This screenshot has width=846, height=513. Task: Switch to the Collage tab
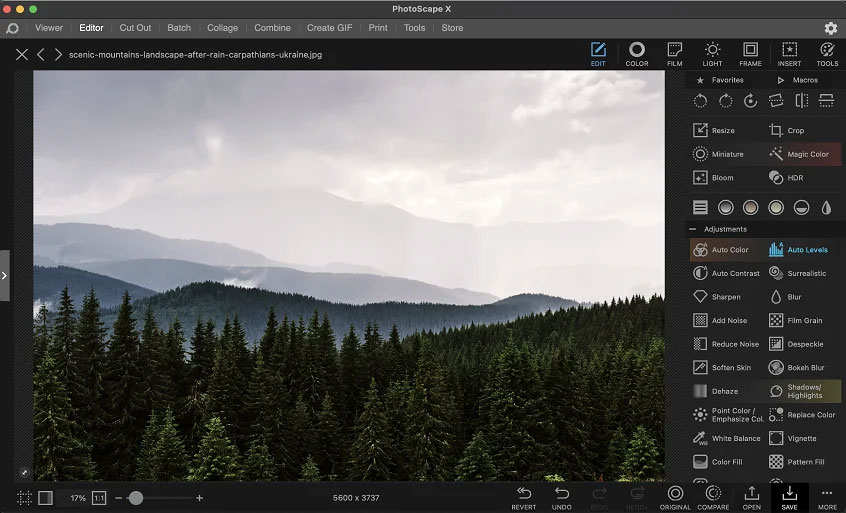pyautogui.click(x=222, y=28)
